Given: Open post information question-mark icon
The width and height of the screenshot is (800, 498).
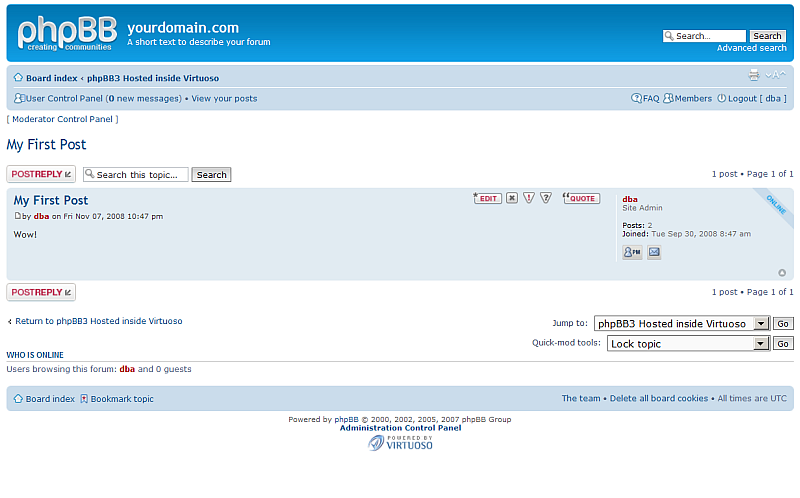Looking at the screenshot, I should (x=546, y=198).
